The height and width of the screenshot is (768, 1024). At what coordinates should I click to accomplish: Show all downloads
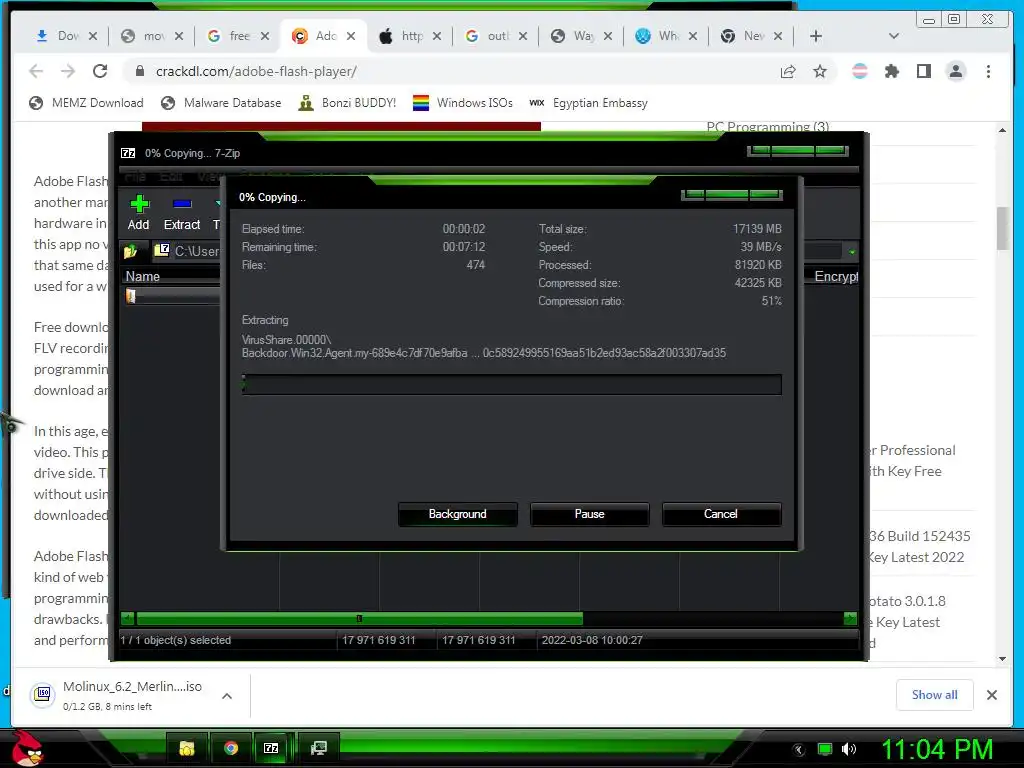pyautogui.click(x=935, y=695)
